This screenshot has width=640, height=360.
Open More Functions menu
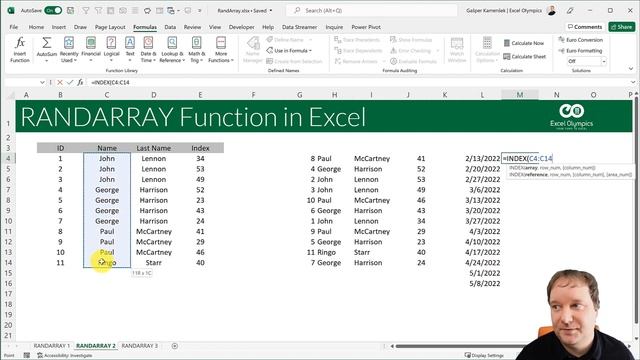coord(221,49)
